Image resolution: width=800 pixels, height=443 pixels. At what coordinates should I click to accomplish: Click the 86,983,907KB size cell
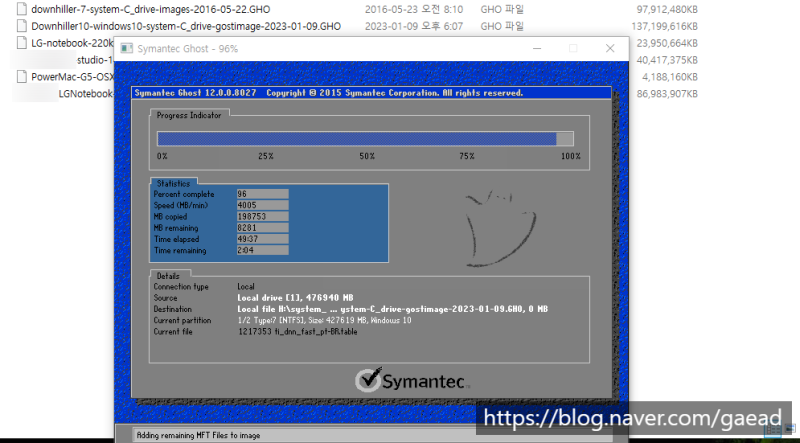point(667,93)
